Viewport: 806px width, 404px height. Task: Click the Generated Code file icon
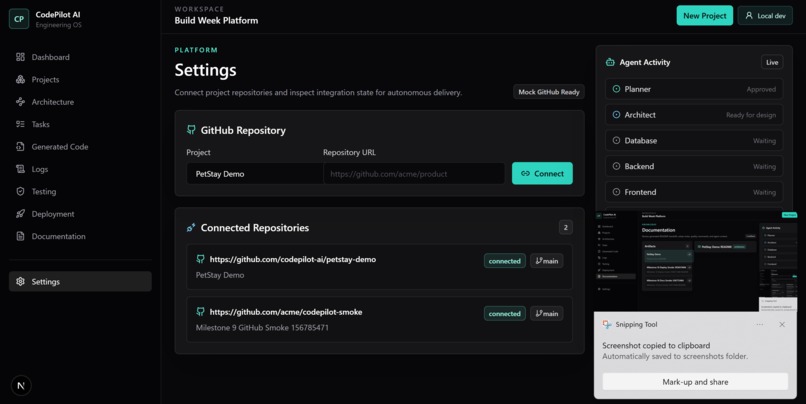[x=21, y=146]
